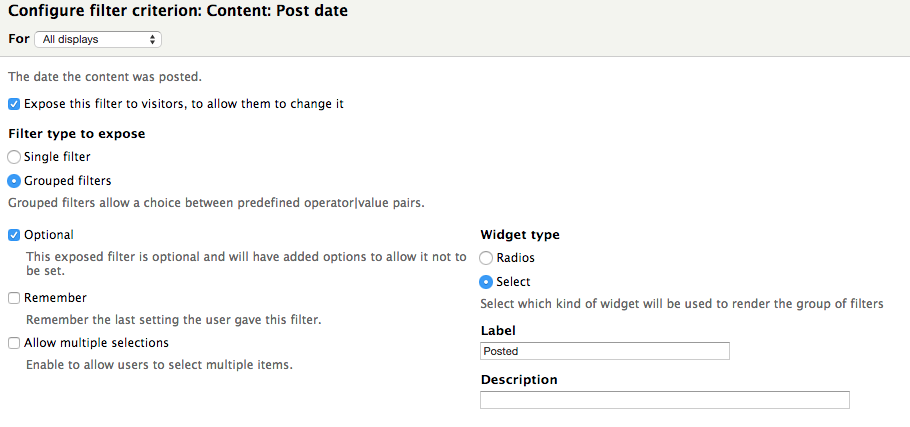
Task: Focus the empty Description text field
Action: pos(664,400)
